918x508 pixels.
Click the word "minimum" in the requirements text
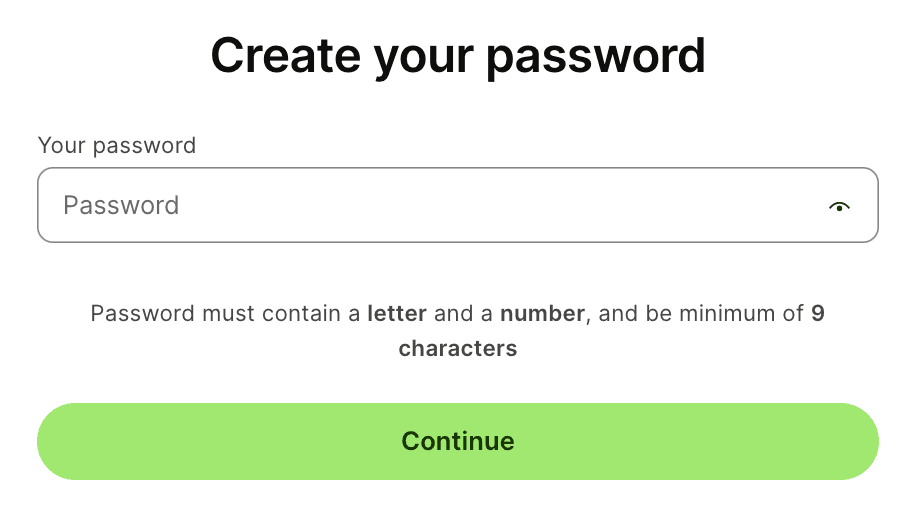tap(727, 313)
